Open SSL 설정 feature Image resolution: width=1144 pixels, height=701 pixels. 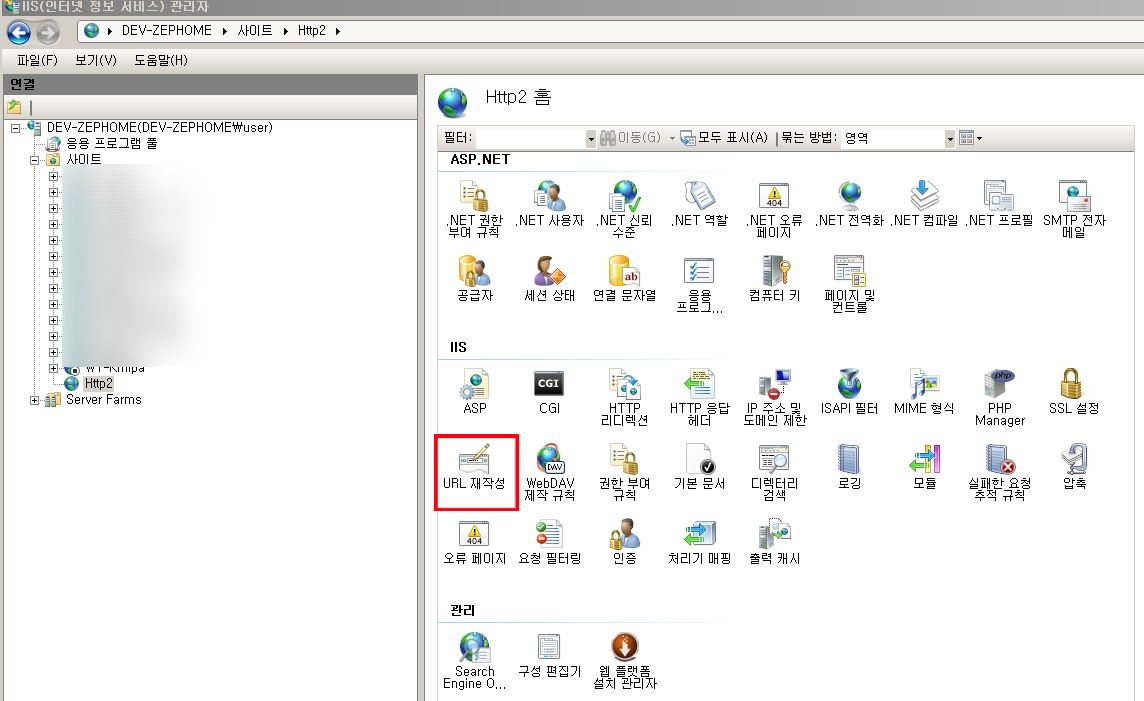[1074, 392]
